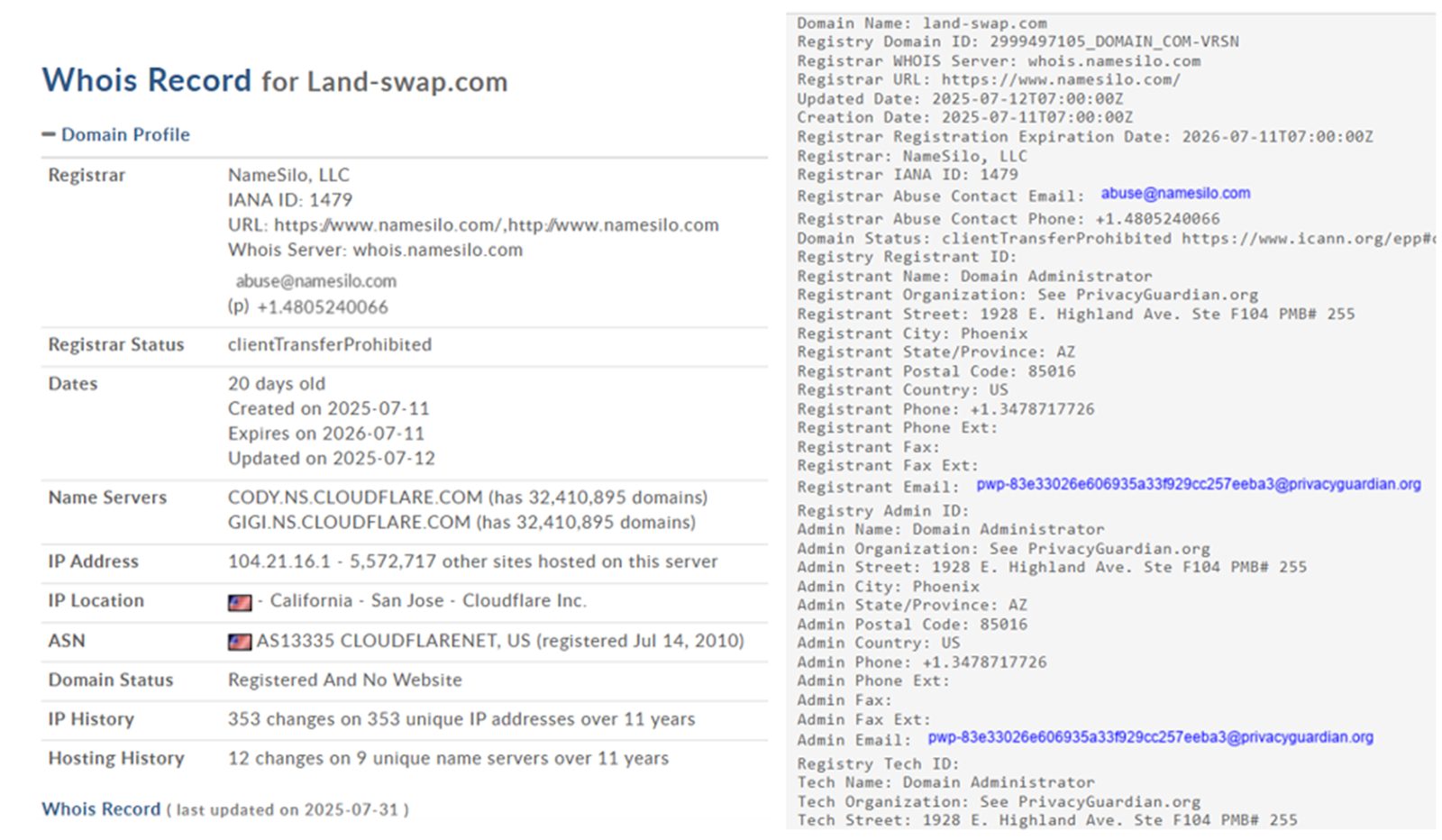
Task: Click 'Registrant Postal Code: 85016'
Action: 936,371
